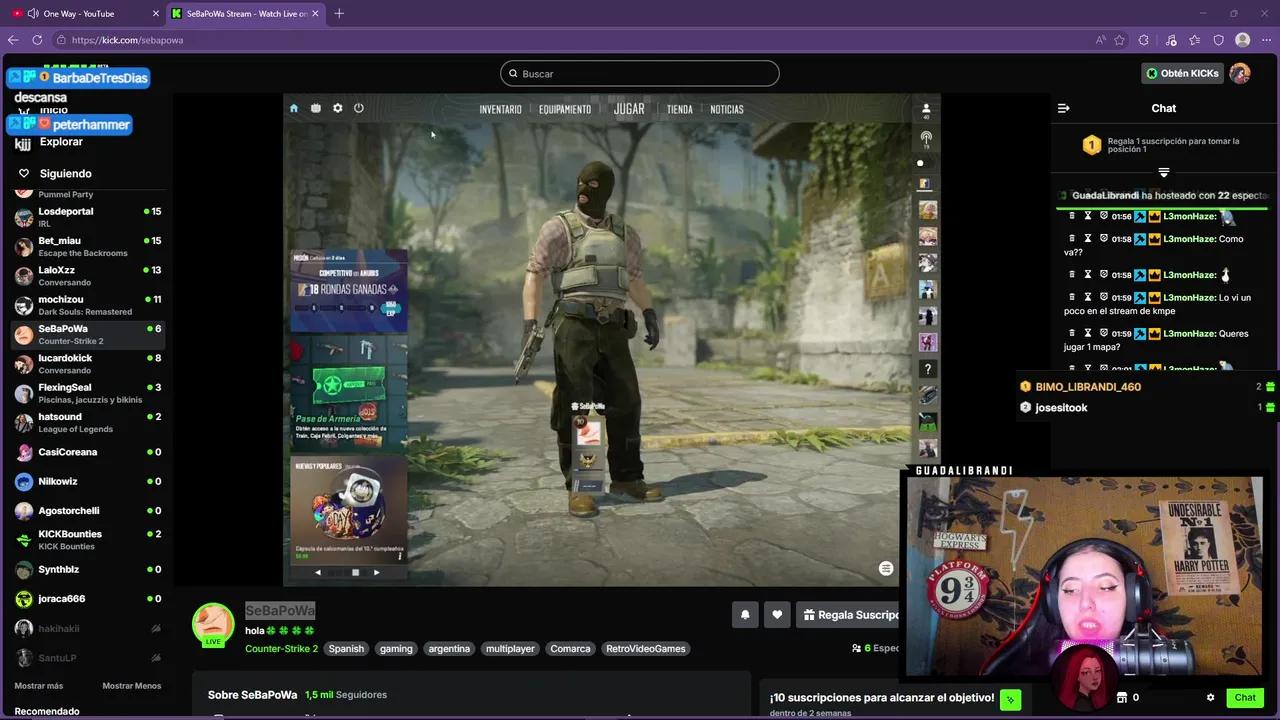Open LaloXzz channel in sidebar
The image size is (1280, 720).
[88, 276]
